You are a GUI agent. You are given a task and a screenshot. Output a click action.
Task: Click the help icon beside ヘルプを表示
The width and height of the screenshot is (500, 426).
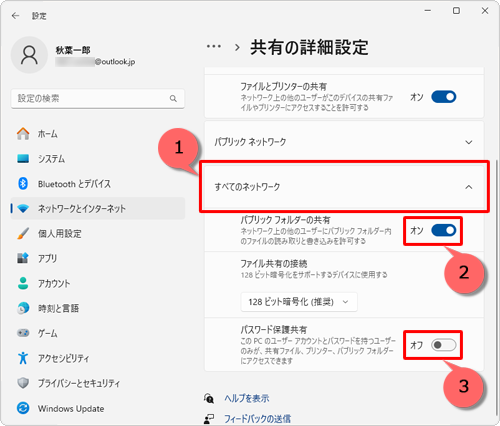pos(209,398)
